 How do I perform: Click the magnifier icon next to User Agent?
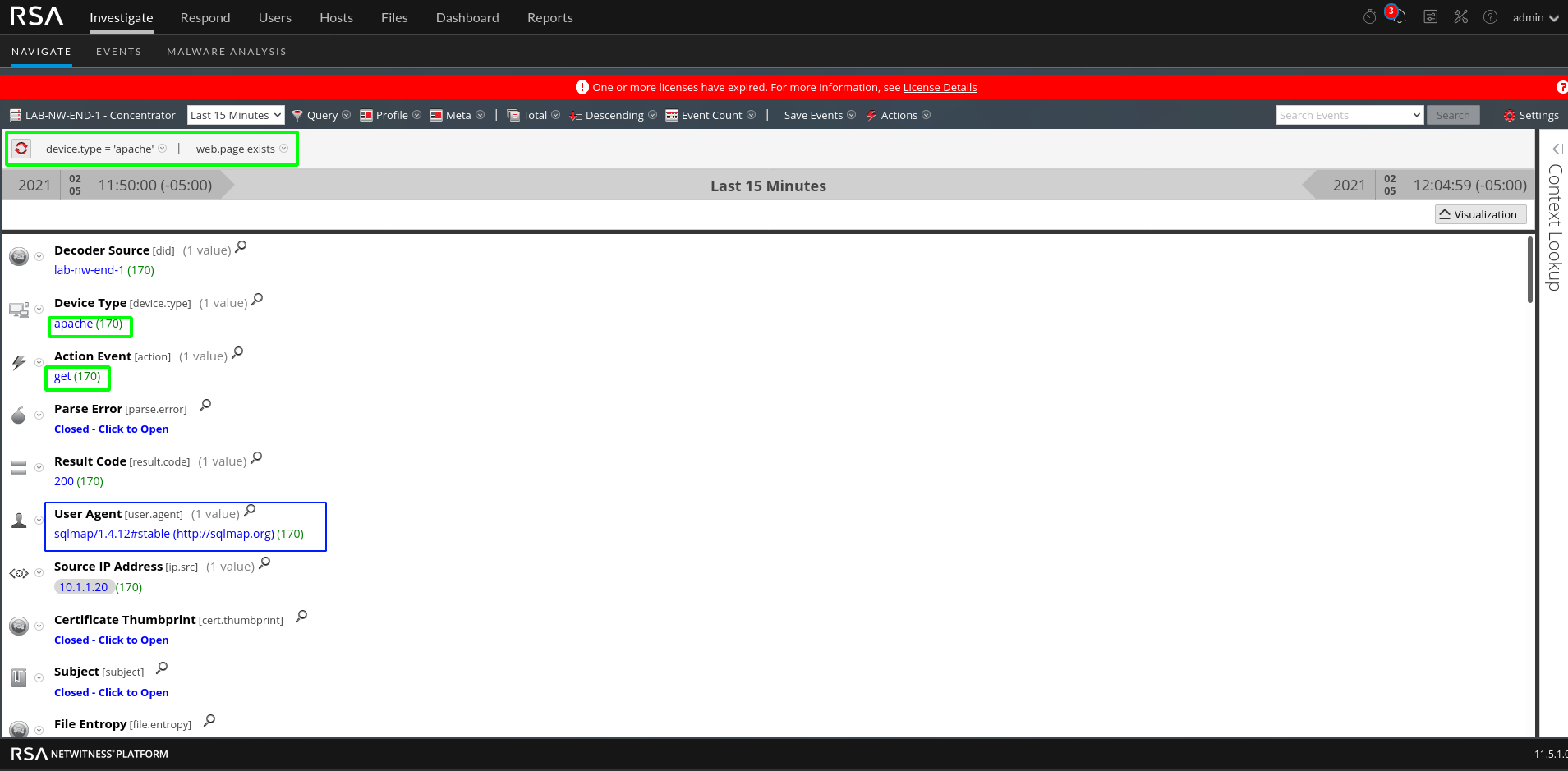[250, 509]
